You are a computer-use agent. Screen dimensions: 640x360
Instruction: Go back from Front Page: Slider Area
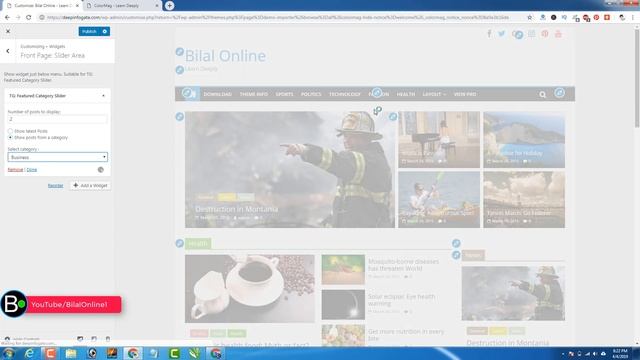(8, 51)
